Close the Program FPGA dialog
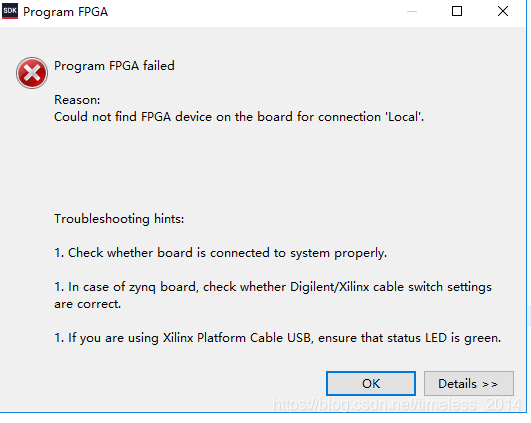Screen dimensions: 531x423 coord(503,11)
